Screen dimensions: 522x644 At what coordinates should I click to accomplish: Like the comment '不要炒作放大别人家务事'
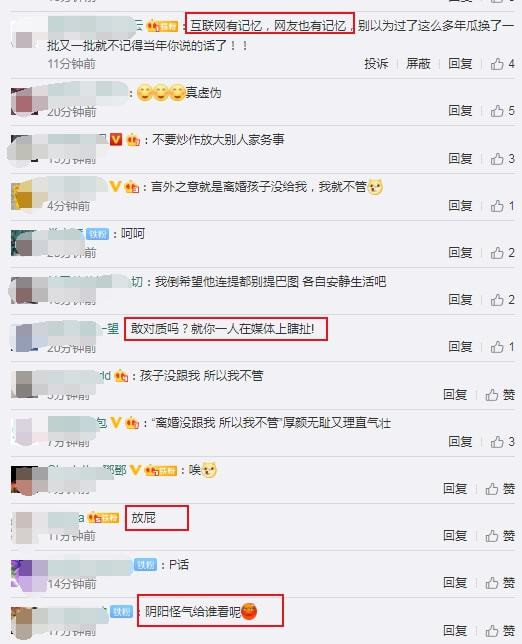tap(502, 159)
